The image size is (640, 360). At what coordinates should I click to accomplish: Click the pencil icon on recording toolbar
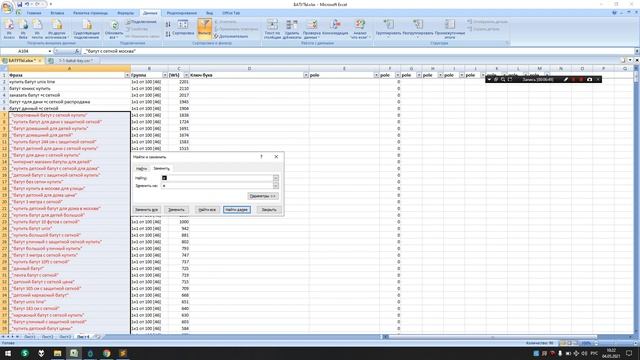[x=566, y=80]
